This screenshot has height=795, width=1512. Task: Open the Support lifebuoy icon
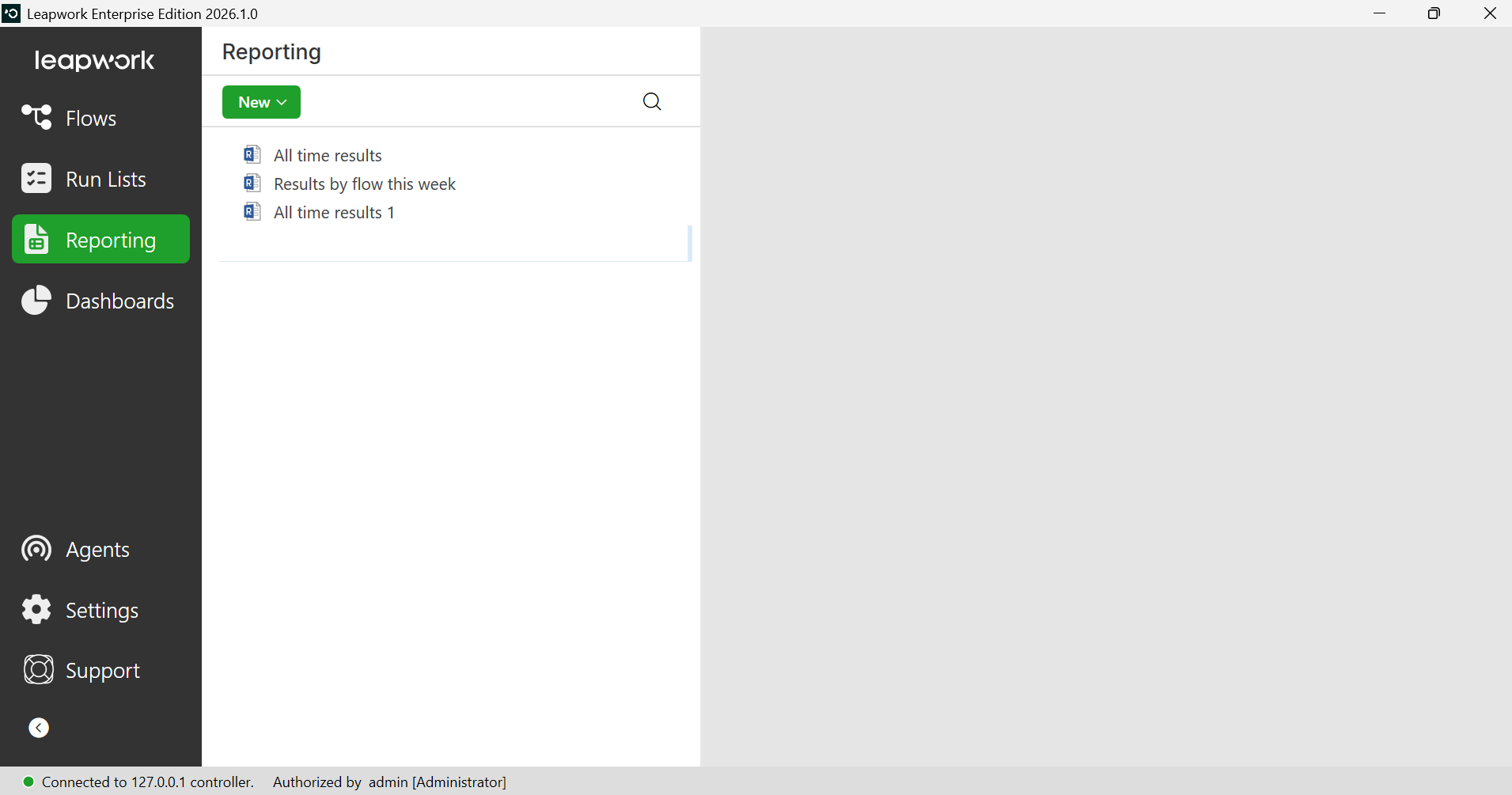coord(38,670)
